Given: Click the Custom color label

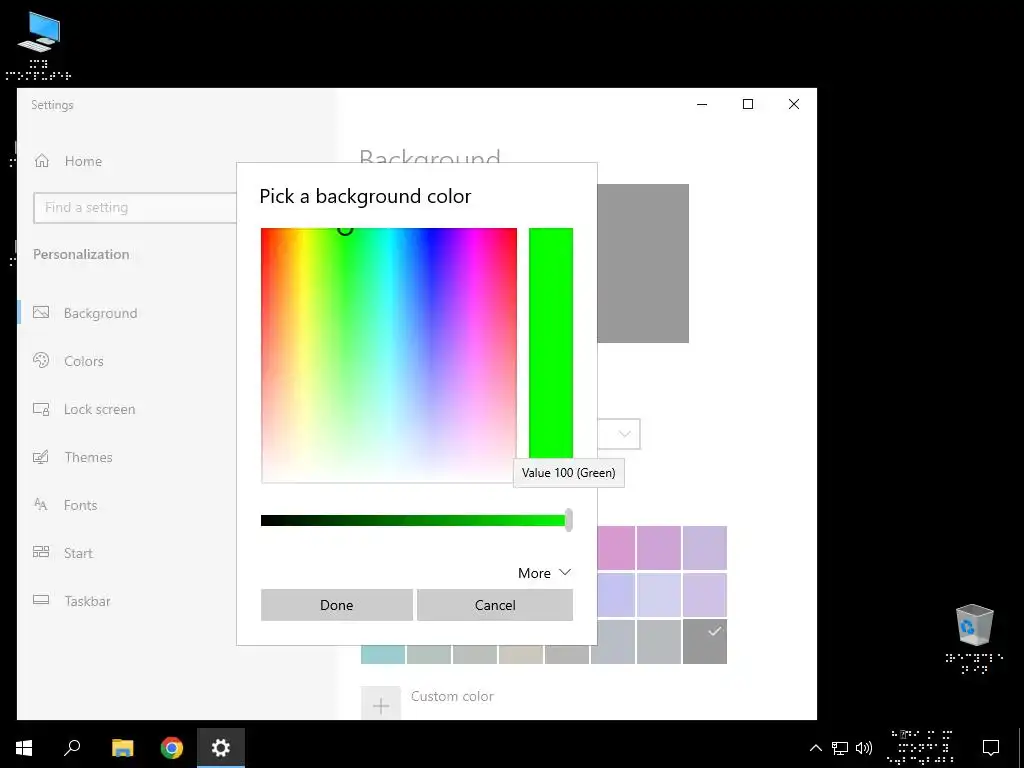Looking at the screenshot, I should coord(452,696).
